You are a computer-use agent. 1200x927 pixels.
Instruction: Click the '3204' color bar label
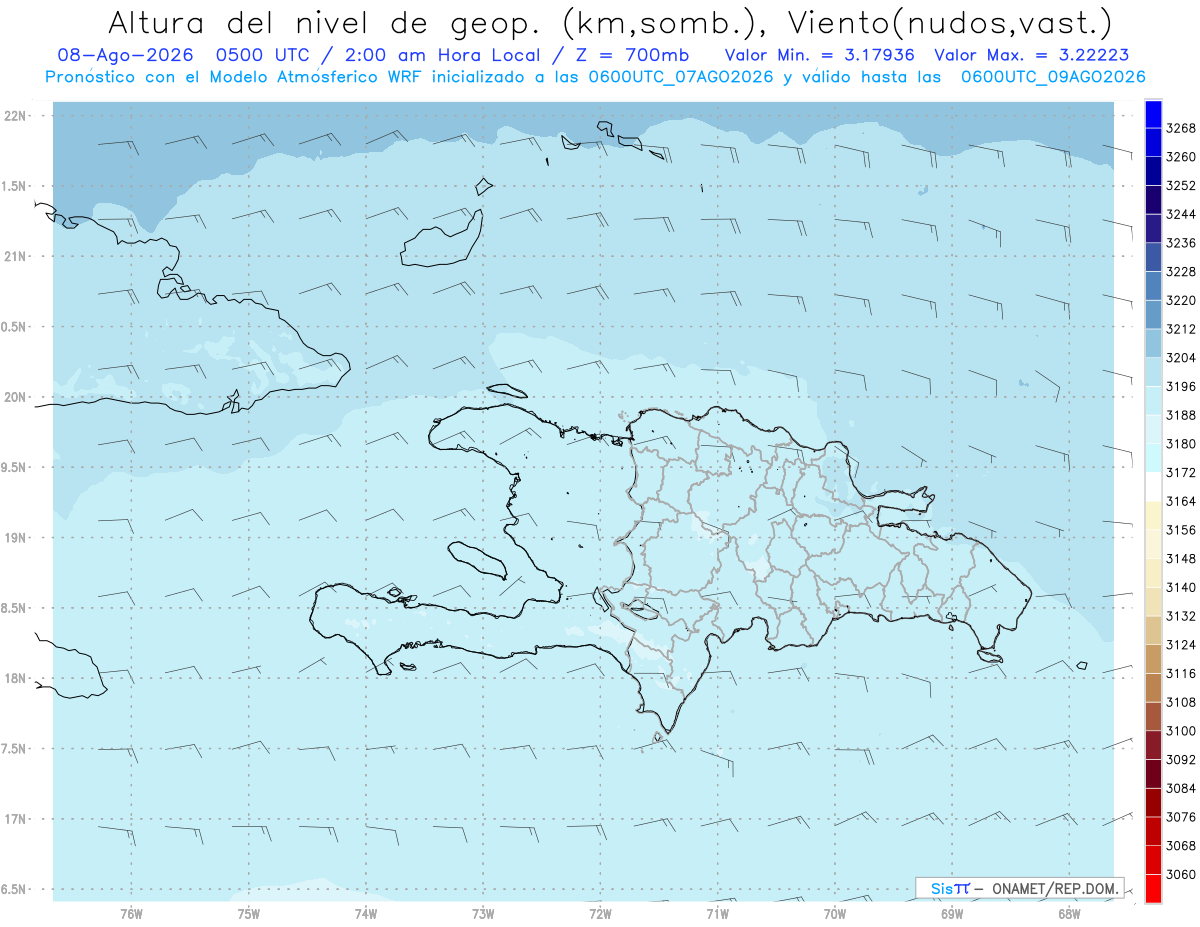pos(1180,358)
